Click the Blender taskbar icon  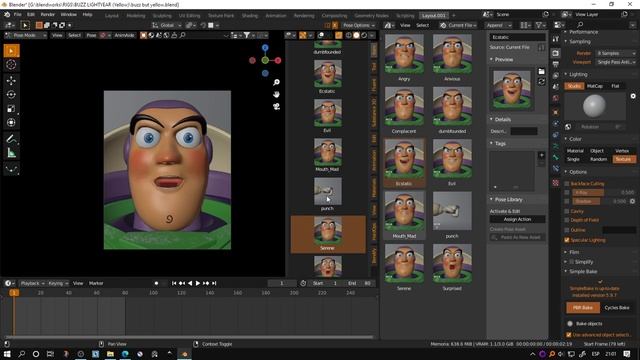(184, 354)
